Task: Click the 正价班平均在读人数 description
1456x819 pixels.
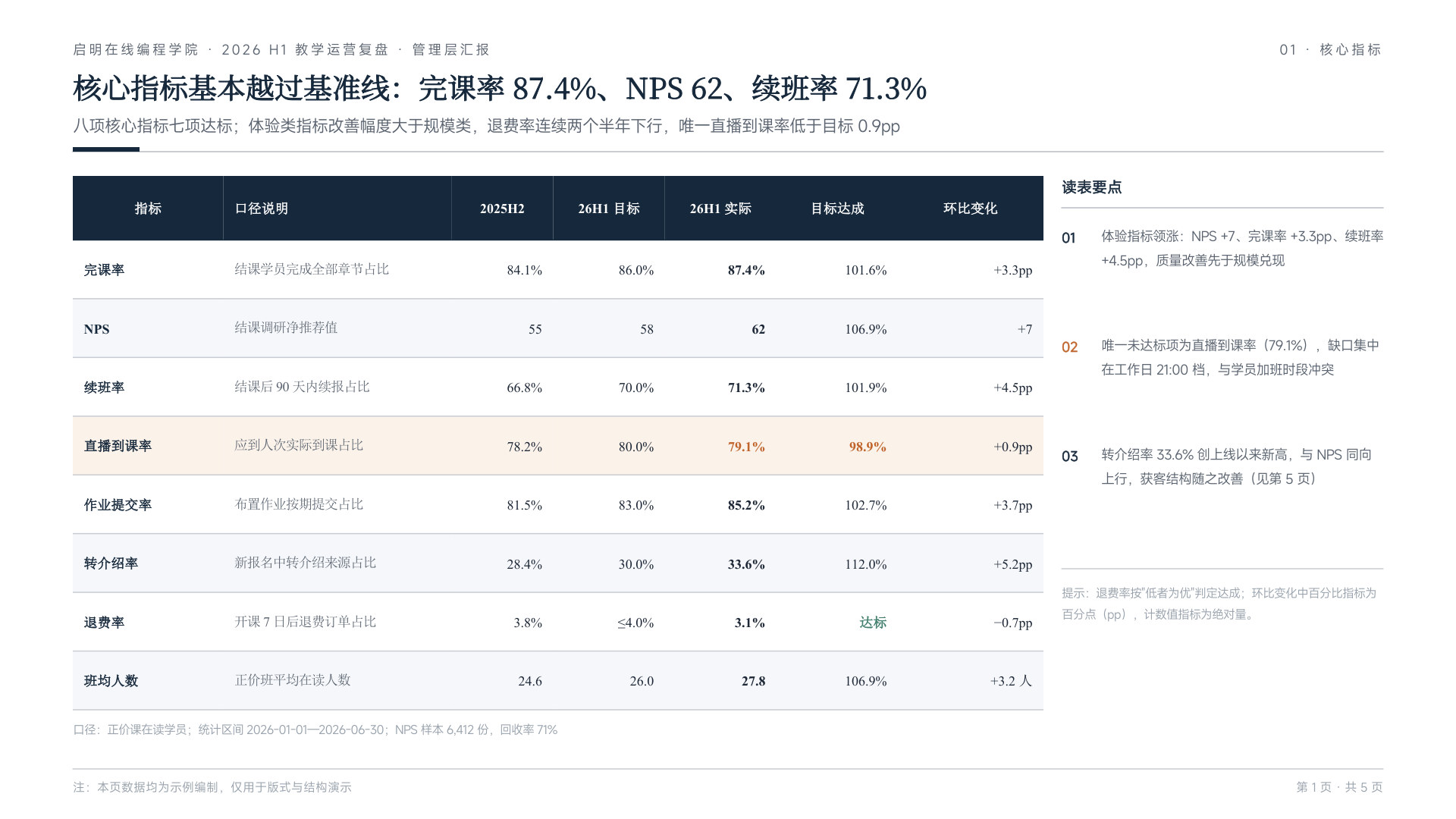Action: [x=293, y=680]
